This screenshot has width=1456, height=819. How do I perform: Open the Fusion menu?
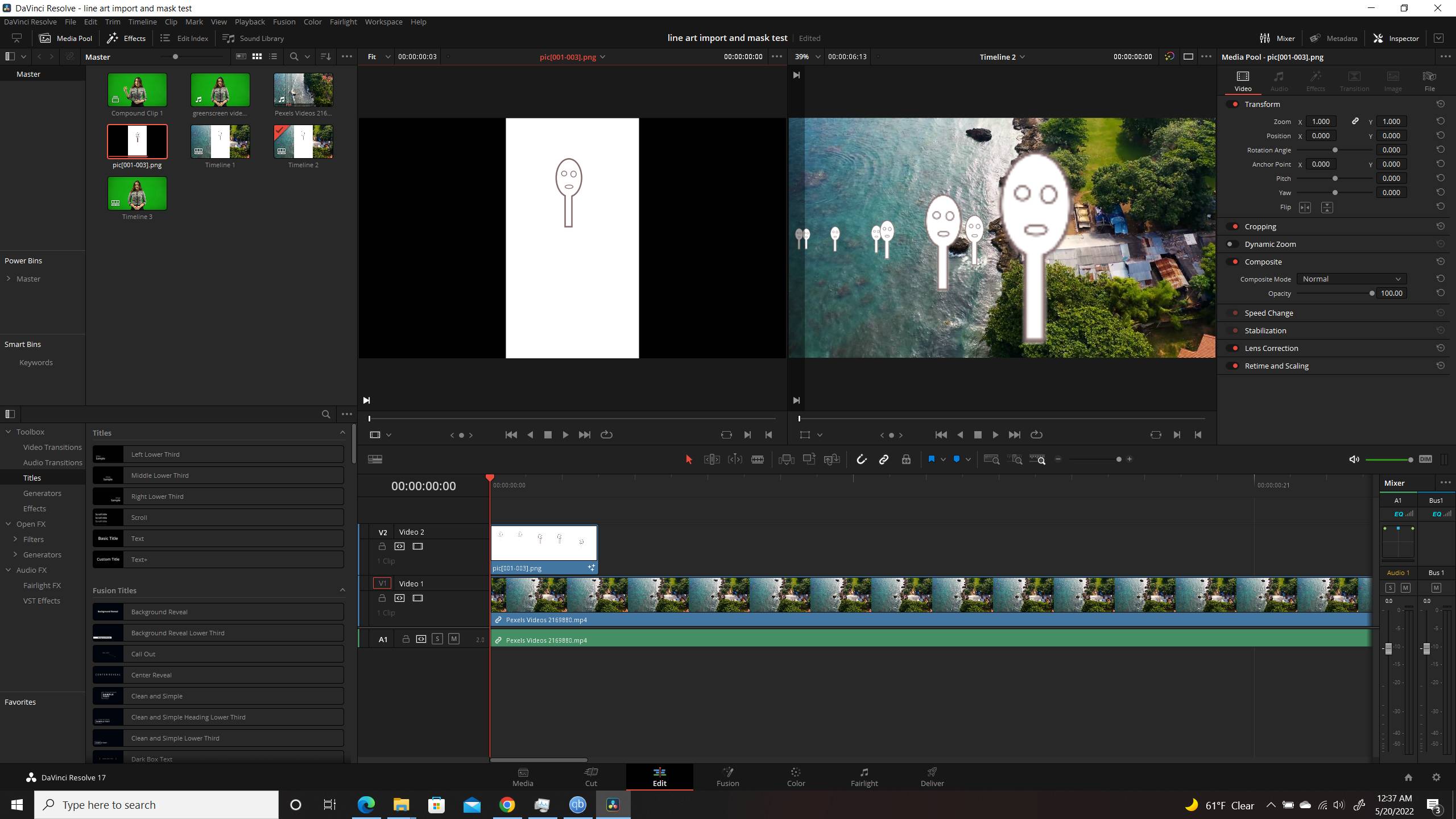click(x=284, y=22)
